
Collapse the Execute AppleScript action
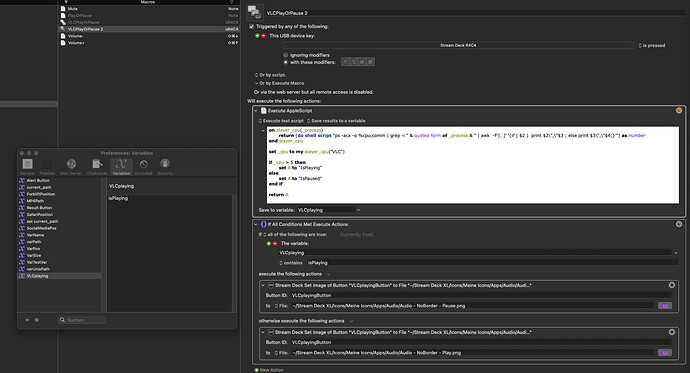tap(256, 111)
